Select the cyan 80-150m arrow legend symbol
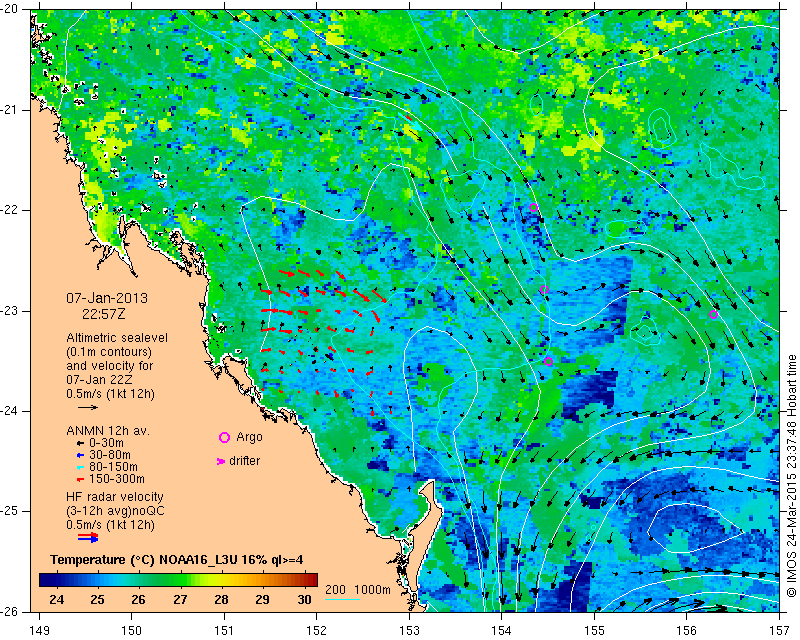Viewport: 800px width, 640px height. [80, 467]
